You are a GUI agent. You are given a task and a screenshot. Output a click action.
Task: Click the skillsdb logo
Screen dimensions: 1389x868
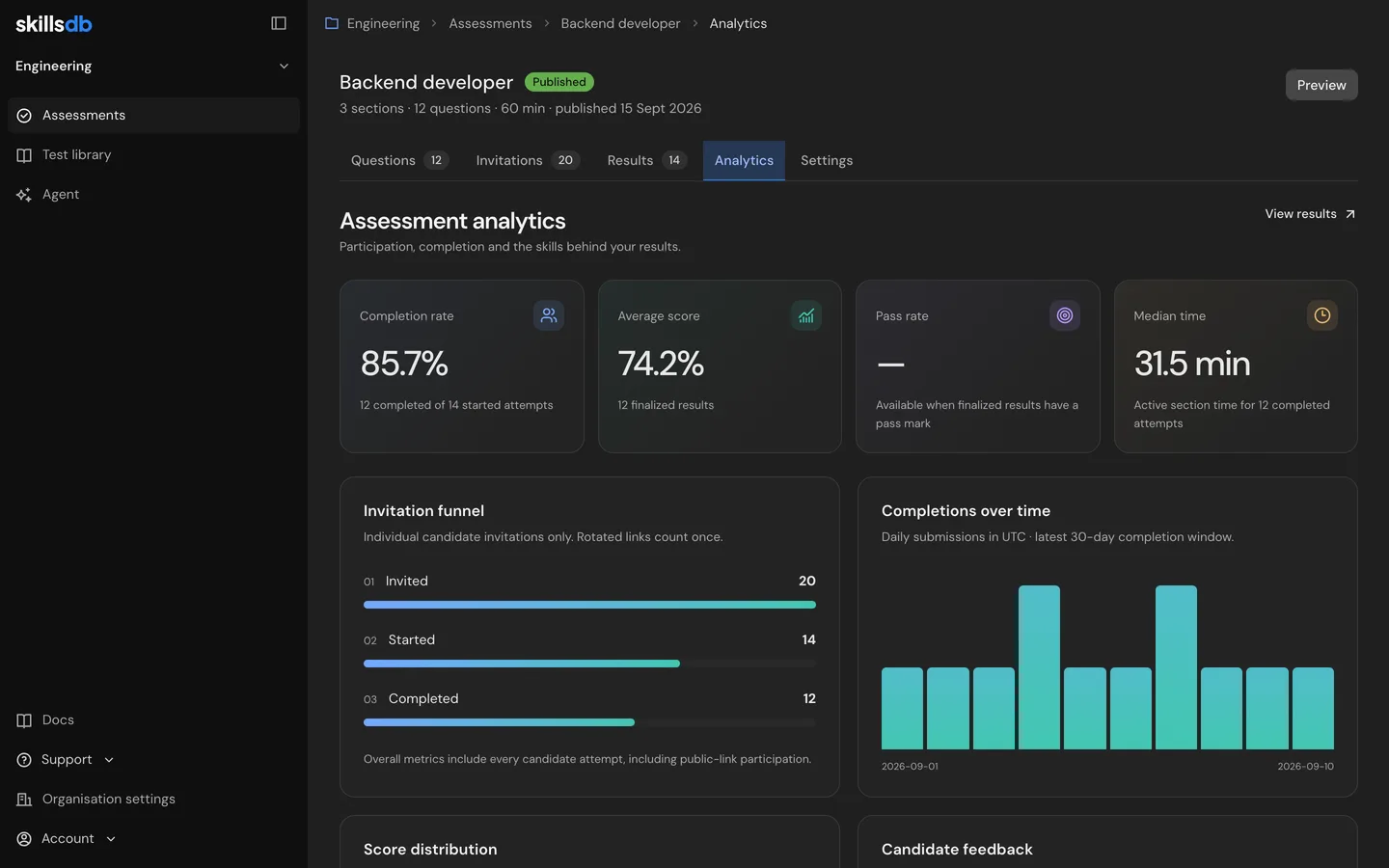[54, 23]
